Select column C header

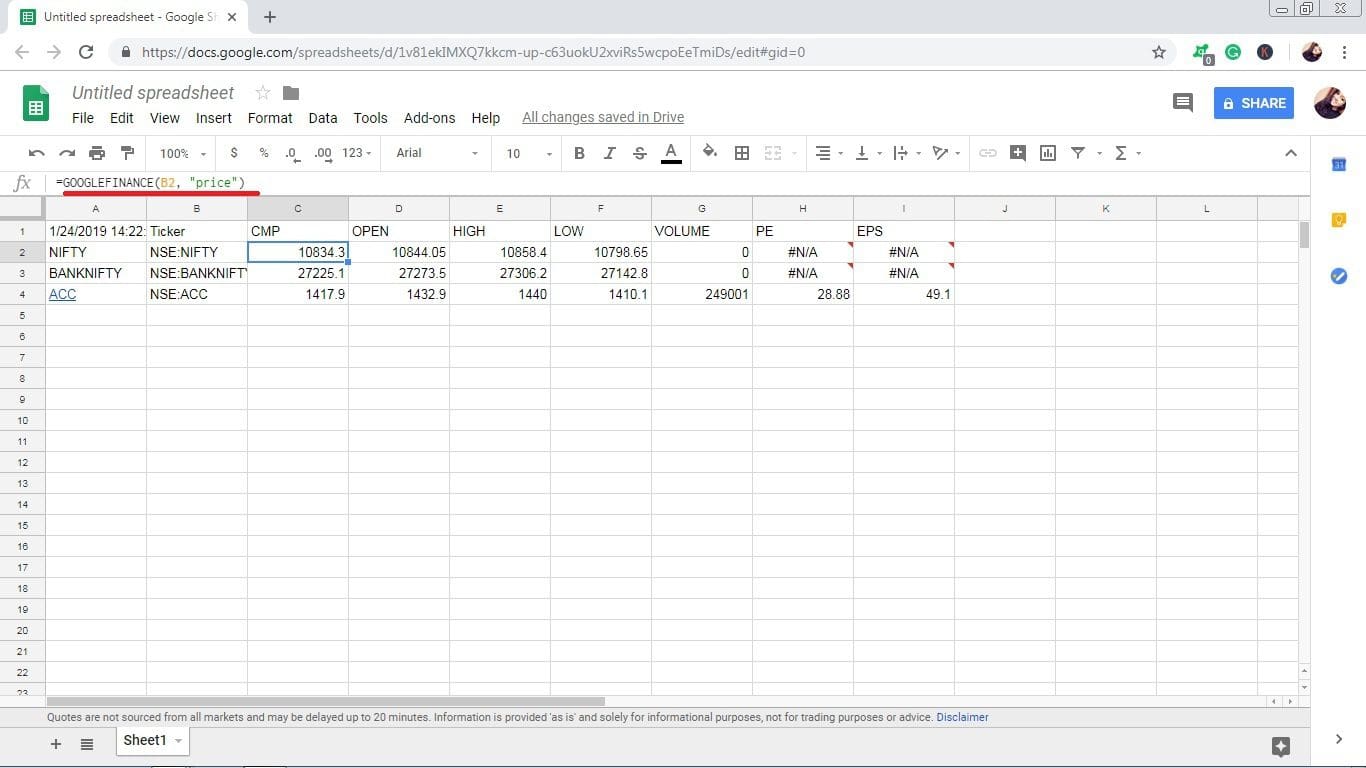(x=298, y=208)
